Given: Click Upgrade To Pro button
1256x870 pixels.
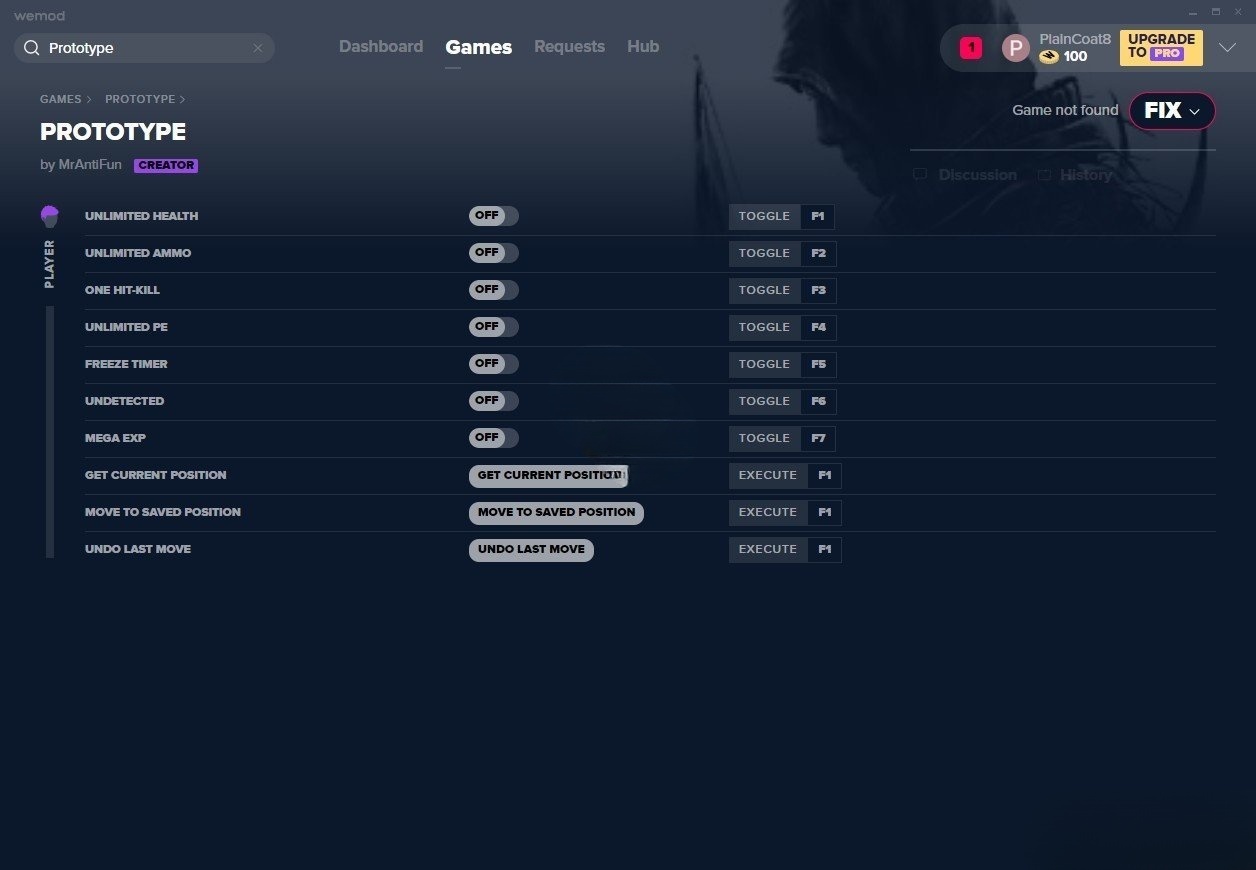Looking at the screenshot, I should point(1161,47).
